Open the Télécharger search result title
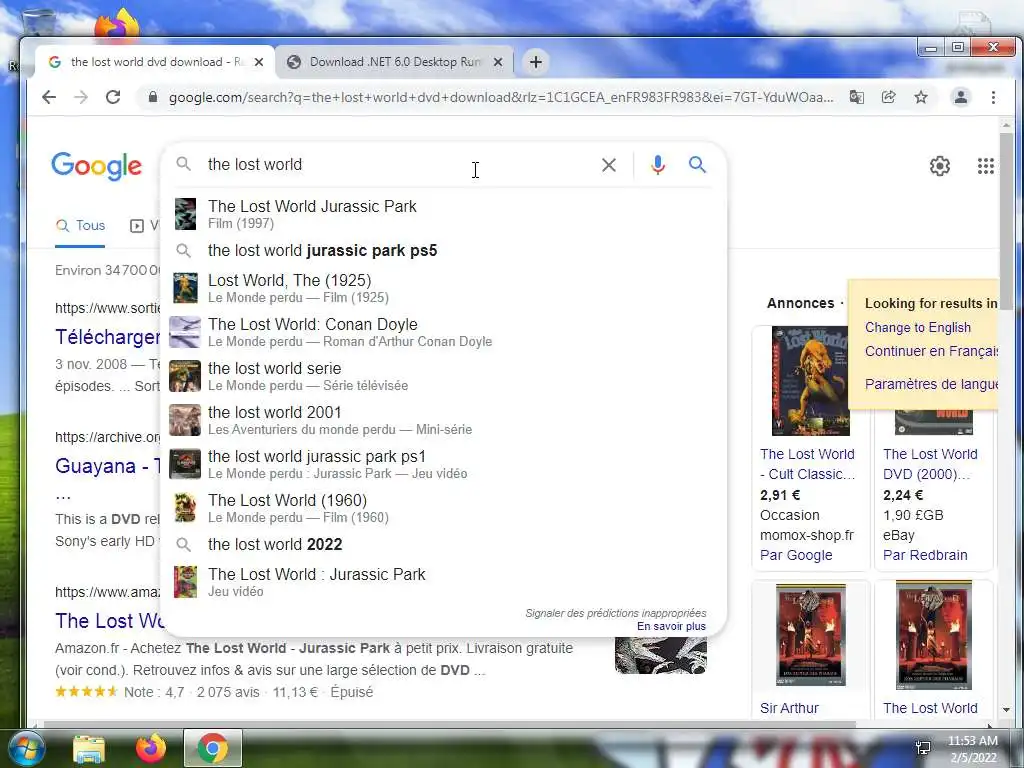This screenshot has width=1024, height=768. [x=107, y=337]
